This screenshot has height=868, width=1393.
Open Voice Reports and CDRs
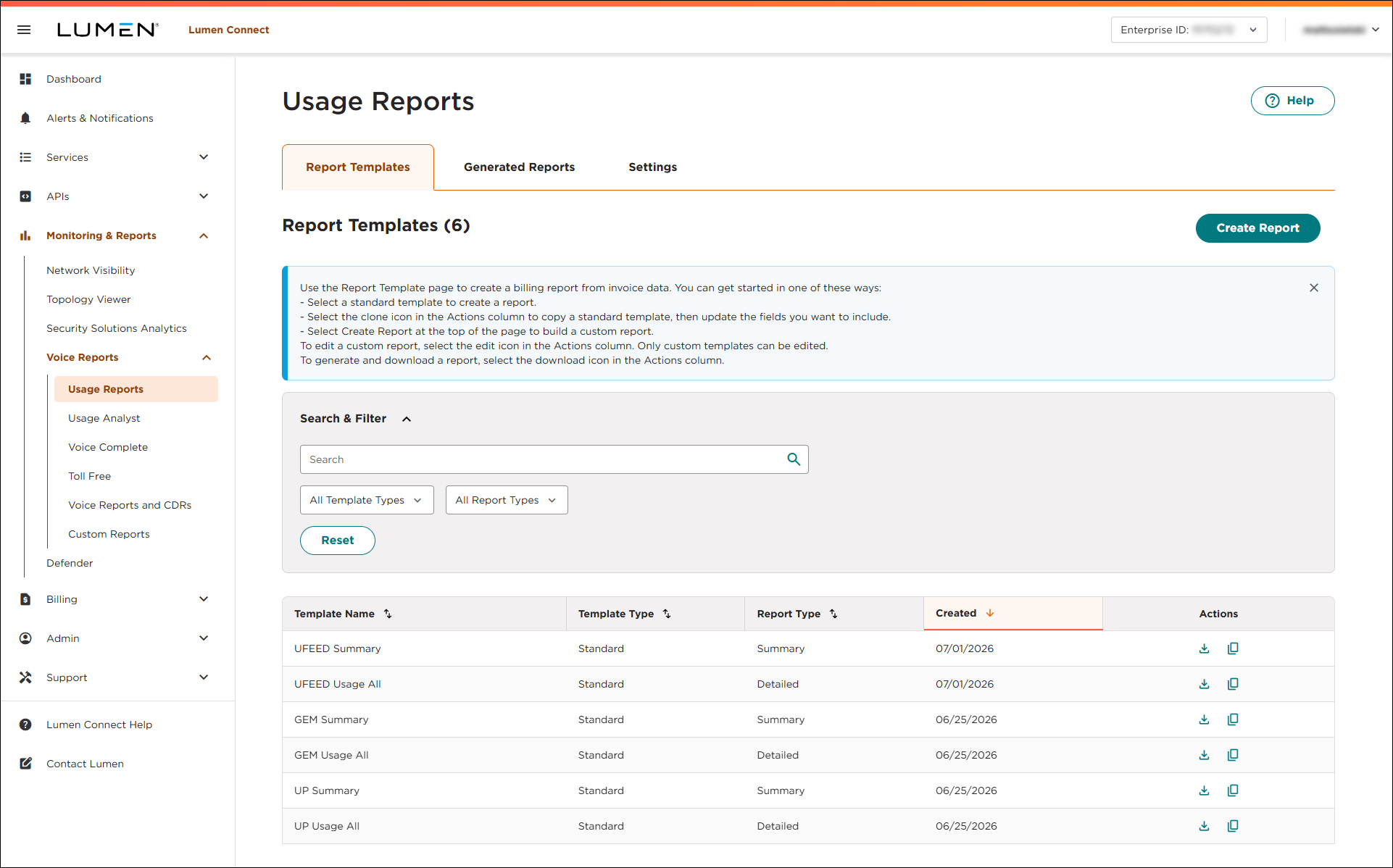pyautogui.click(x=130, y=505)
